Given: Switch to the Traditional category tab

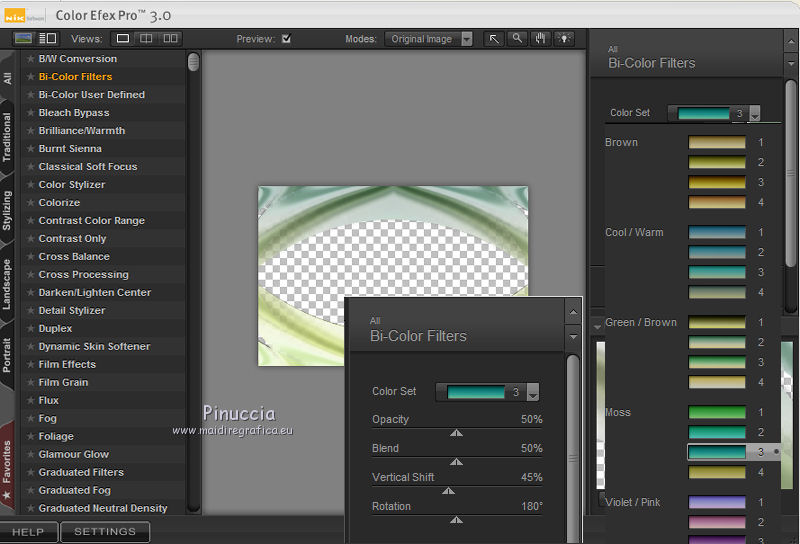Looking at the screenshot, I should point(7,137).
